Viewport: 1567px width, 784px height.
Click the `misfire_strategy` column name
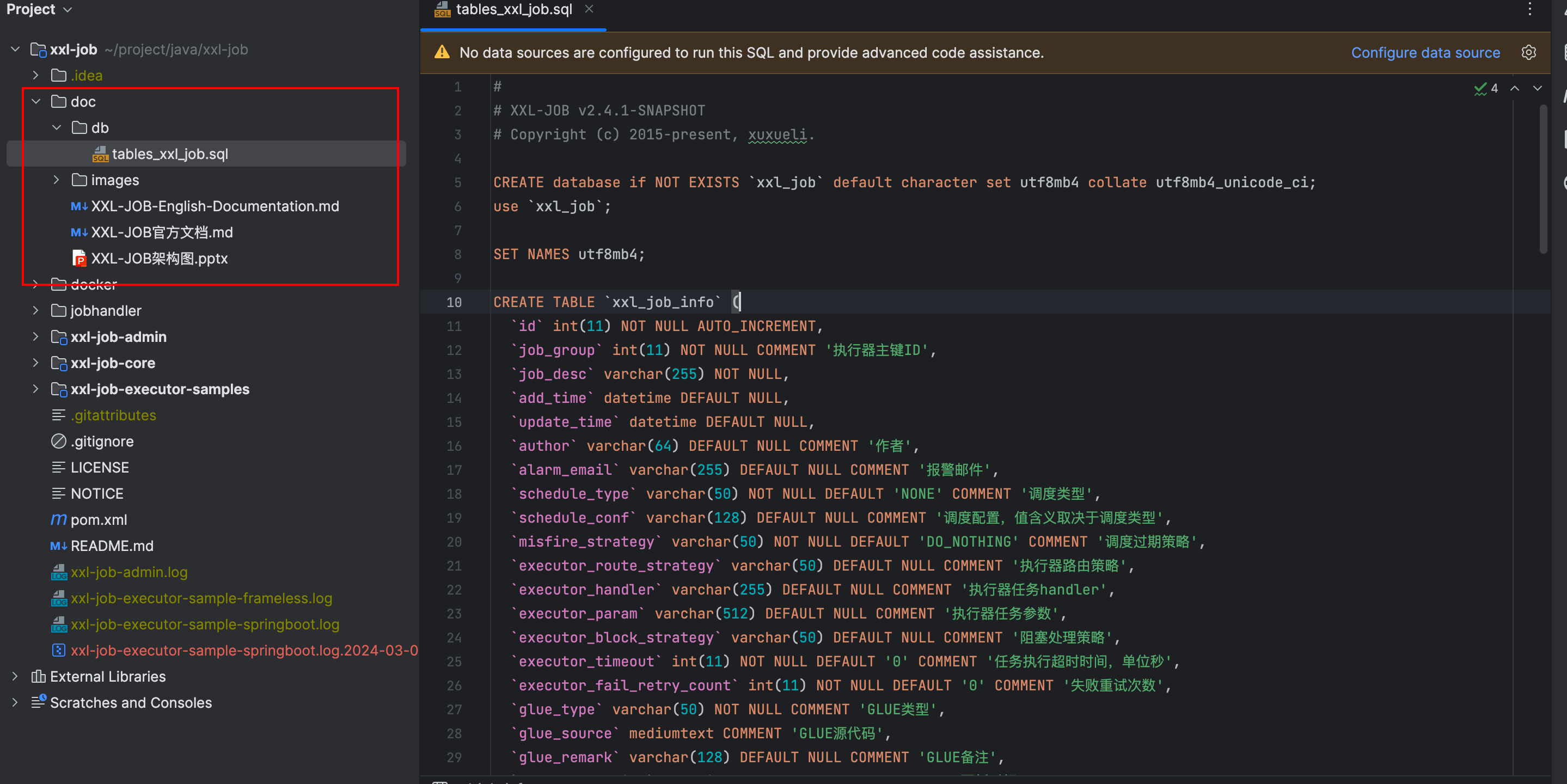click(586, 542)
